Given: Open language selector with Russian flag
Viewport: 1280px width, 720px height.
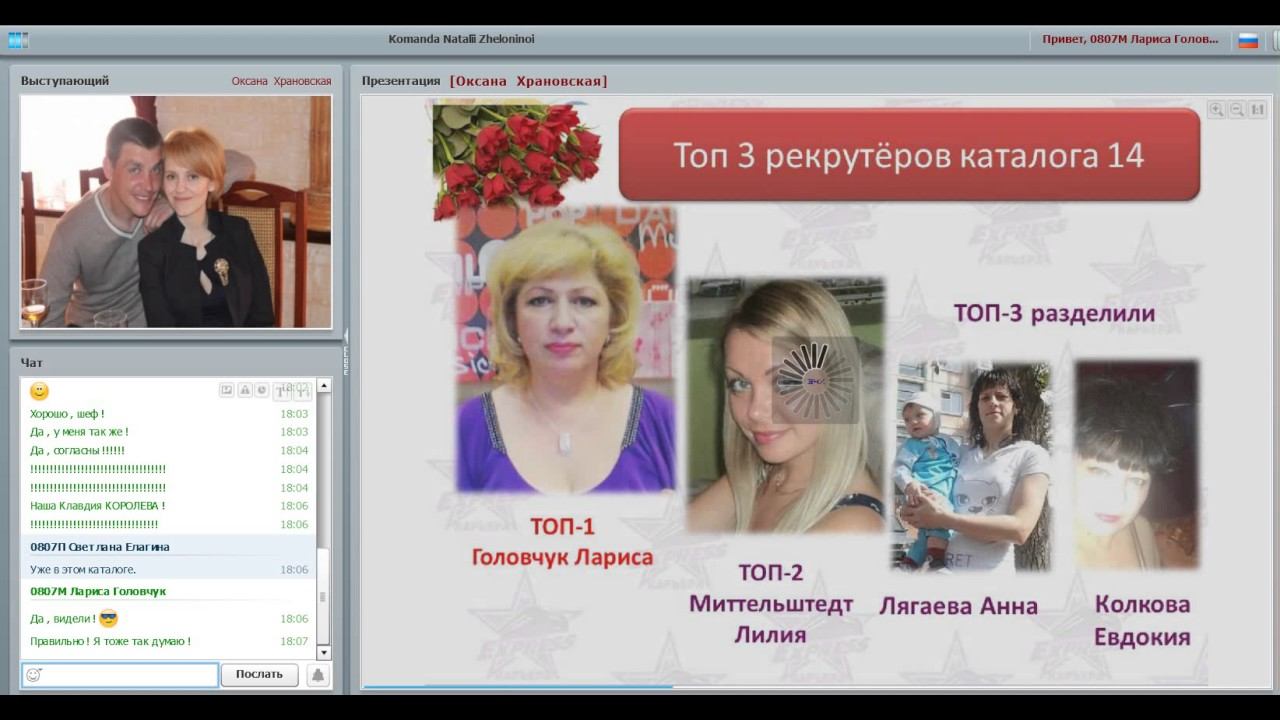Looking at the screenshot, I should coord(1248,40).
